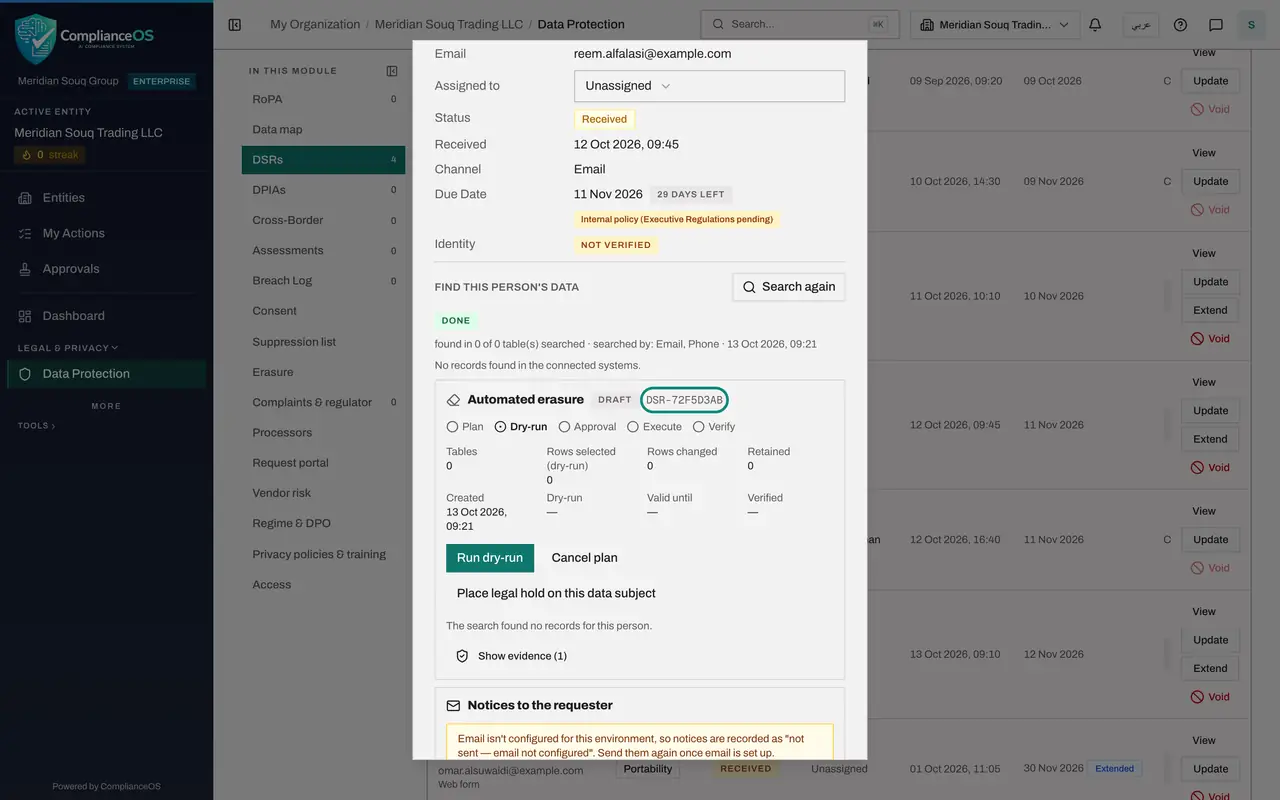Focus the top search field
Viewport: 1280px width, 800px height.
(799, 25)
